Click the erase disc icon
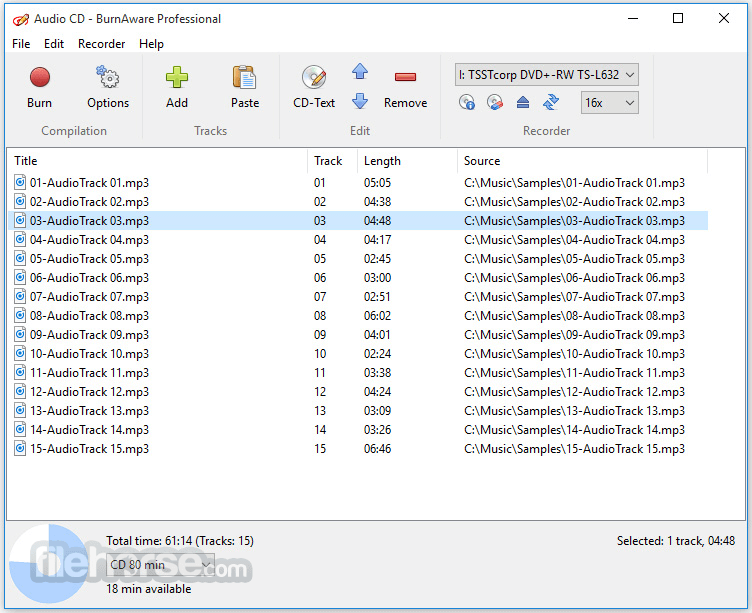This screenshot has width=752, height=613. 495,102
